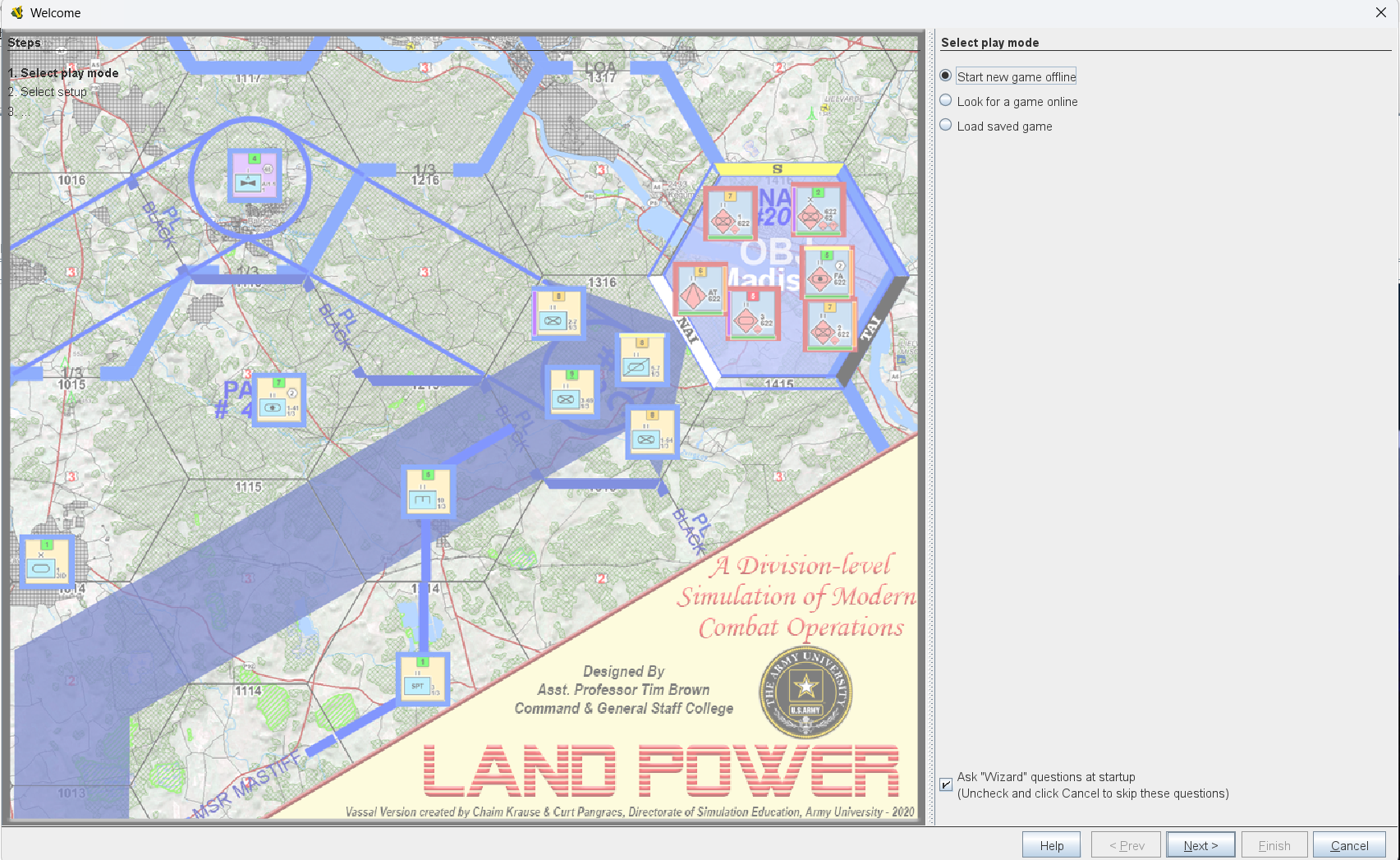
Task: Click the SPT support counter near hex 1114
Action: click(422, 680)
